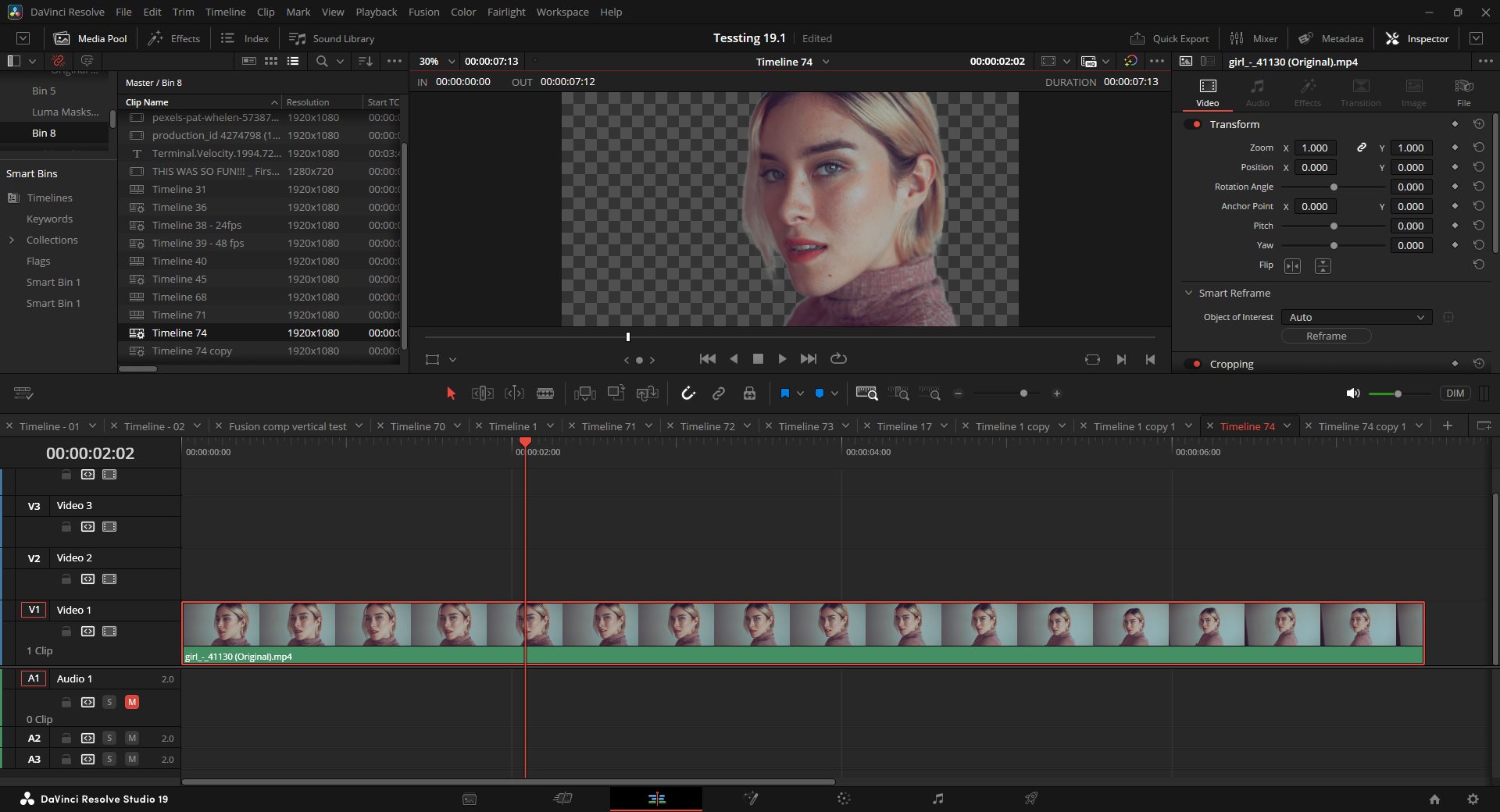Click the Reframe button
The image size is (1500, 812).
tap(1326, 336)
